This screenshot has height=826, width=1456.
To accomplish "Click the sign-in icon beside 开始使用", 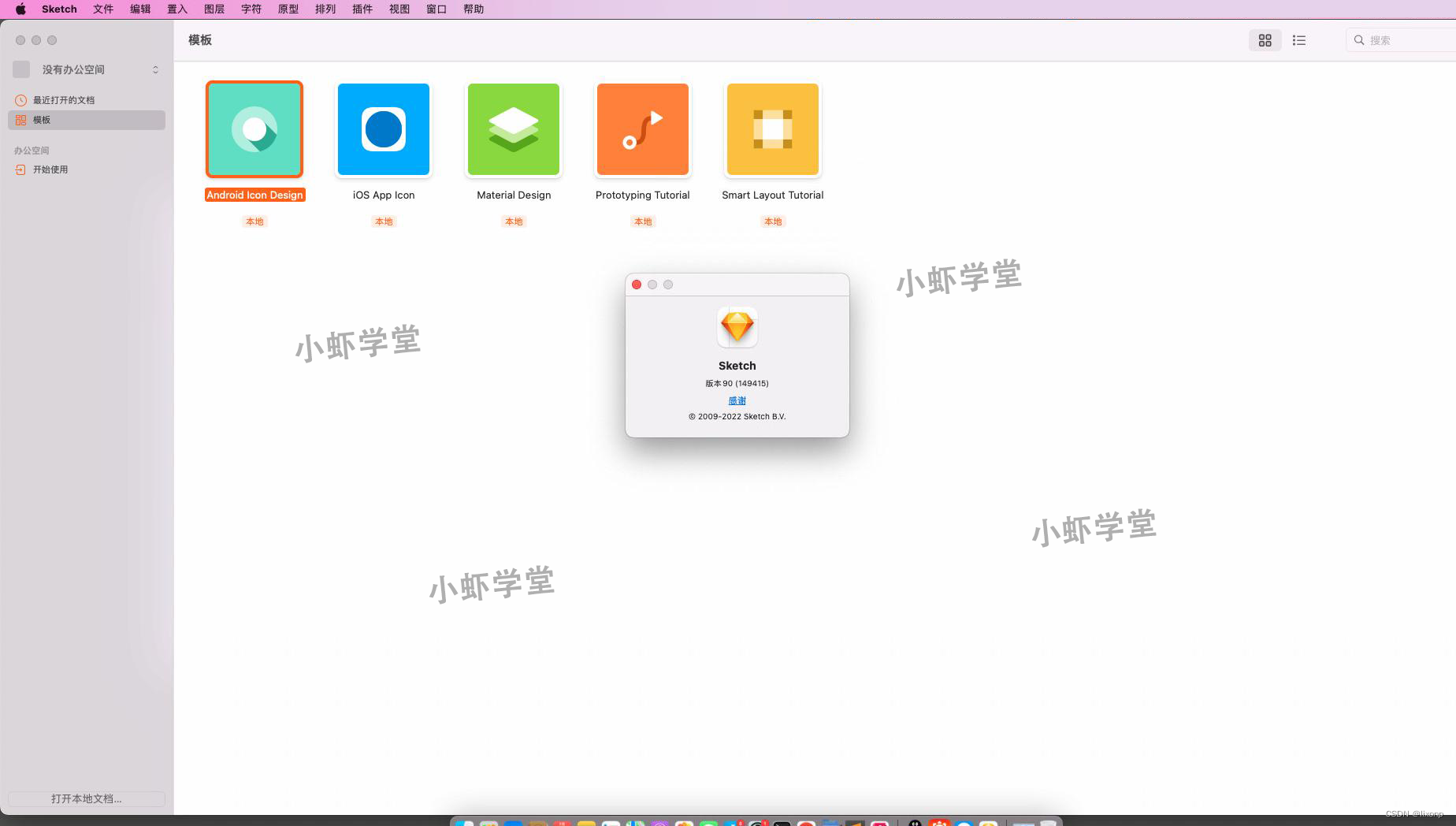I will 21,169.
